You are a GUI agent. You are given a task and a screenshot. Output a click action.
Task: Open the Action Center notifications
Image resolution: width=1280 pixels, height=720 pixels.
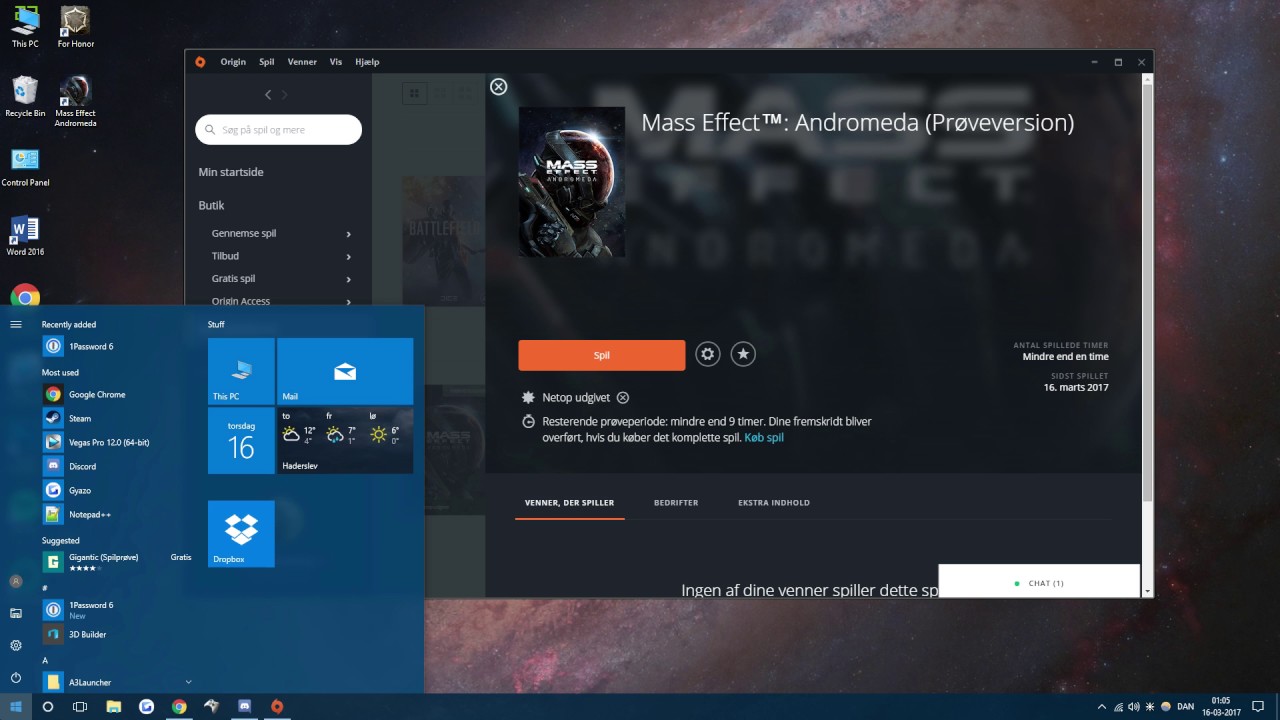(1258, 706)
